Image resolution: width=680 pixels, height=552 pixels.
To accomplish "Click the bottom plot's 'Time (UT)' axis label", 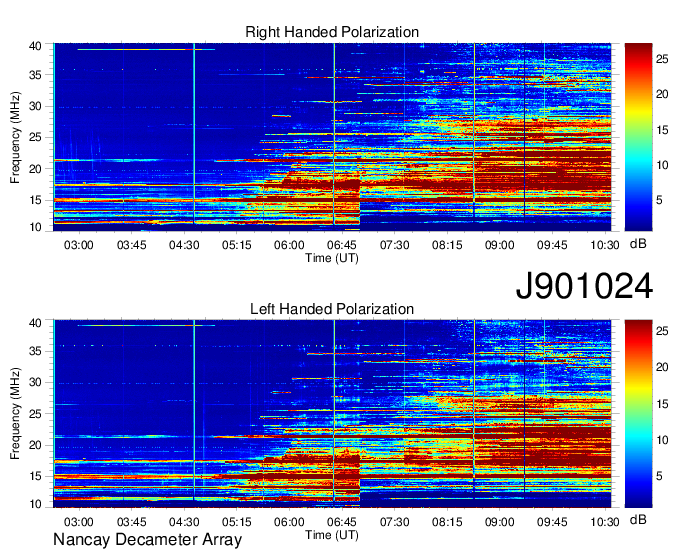I will [332, 535].
